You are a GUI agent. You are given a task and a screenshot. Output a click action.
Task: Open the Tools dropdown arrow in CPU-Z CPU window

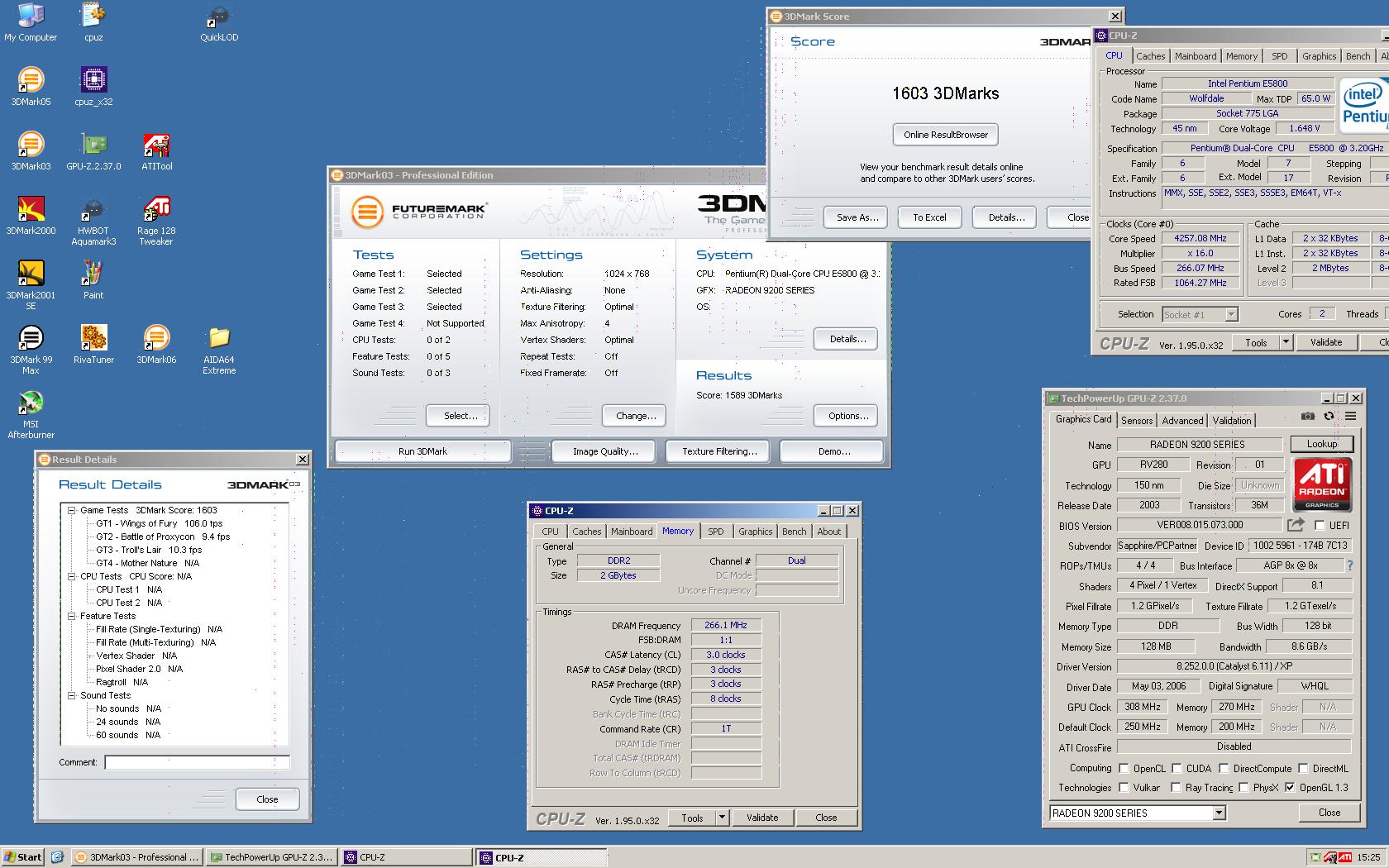point(1286,342)
